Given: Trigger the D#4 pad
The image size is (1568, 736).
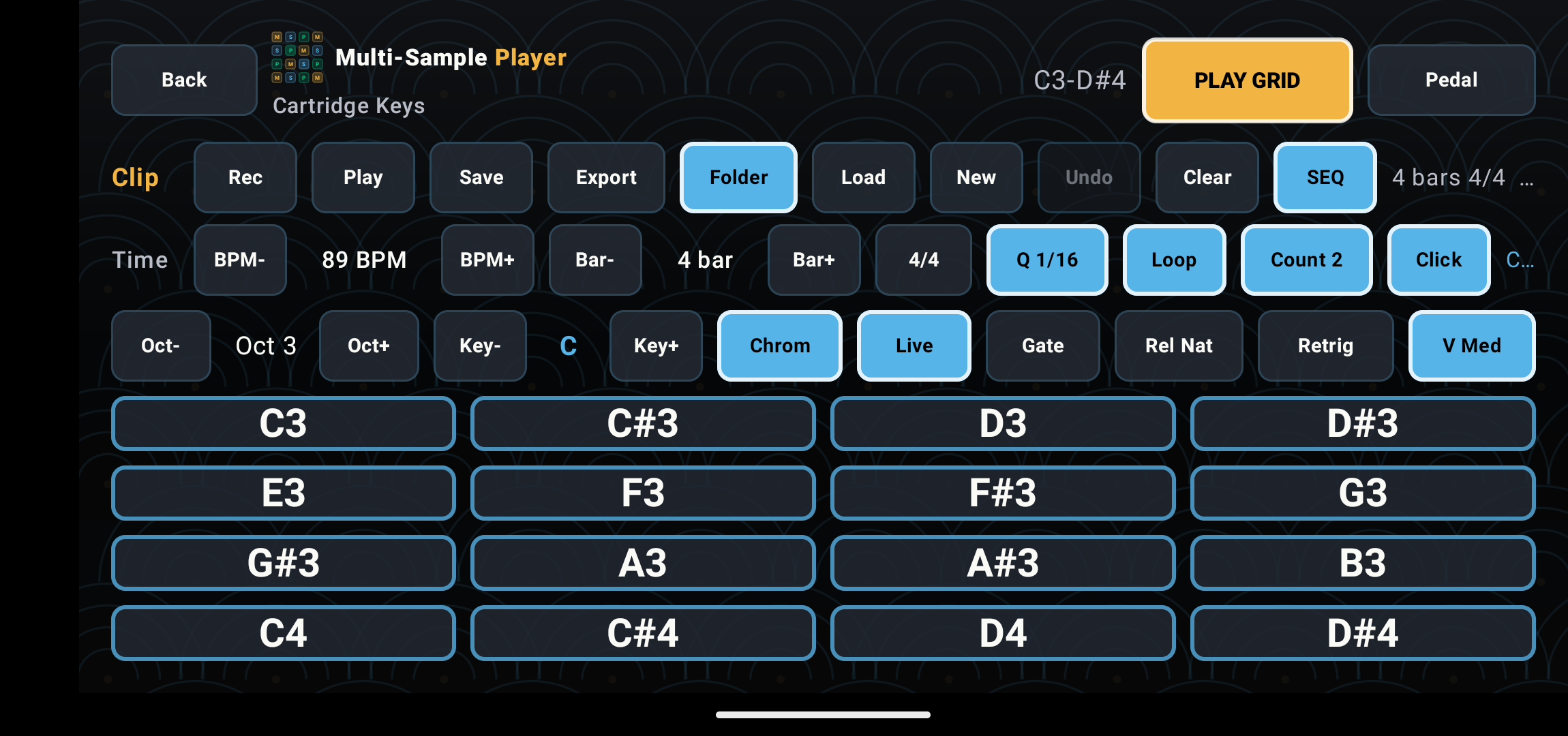Looking at the screenshot, I should 1363,633.
